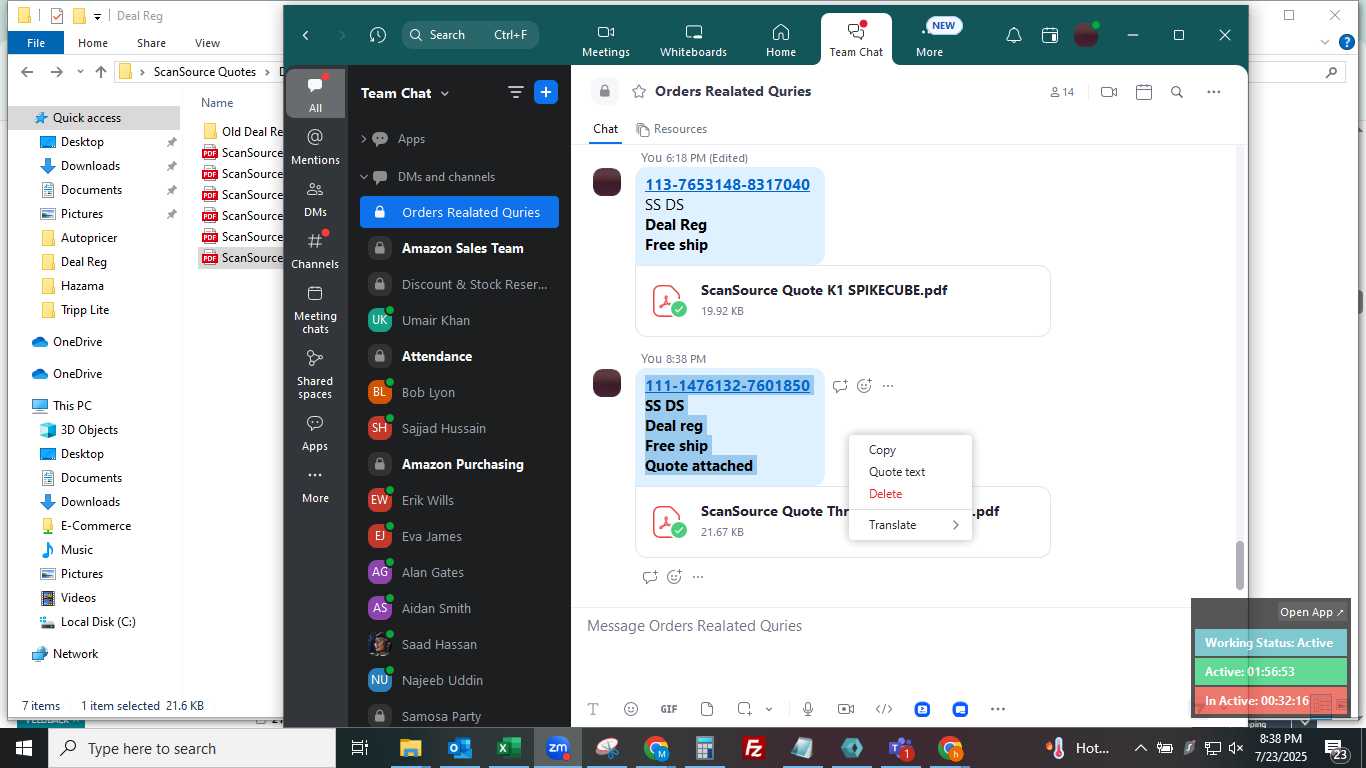
Task: Select All in chat sidebar
Action: [x=315, y=94]
